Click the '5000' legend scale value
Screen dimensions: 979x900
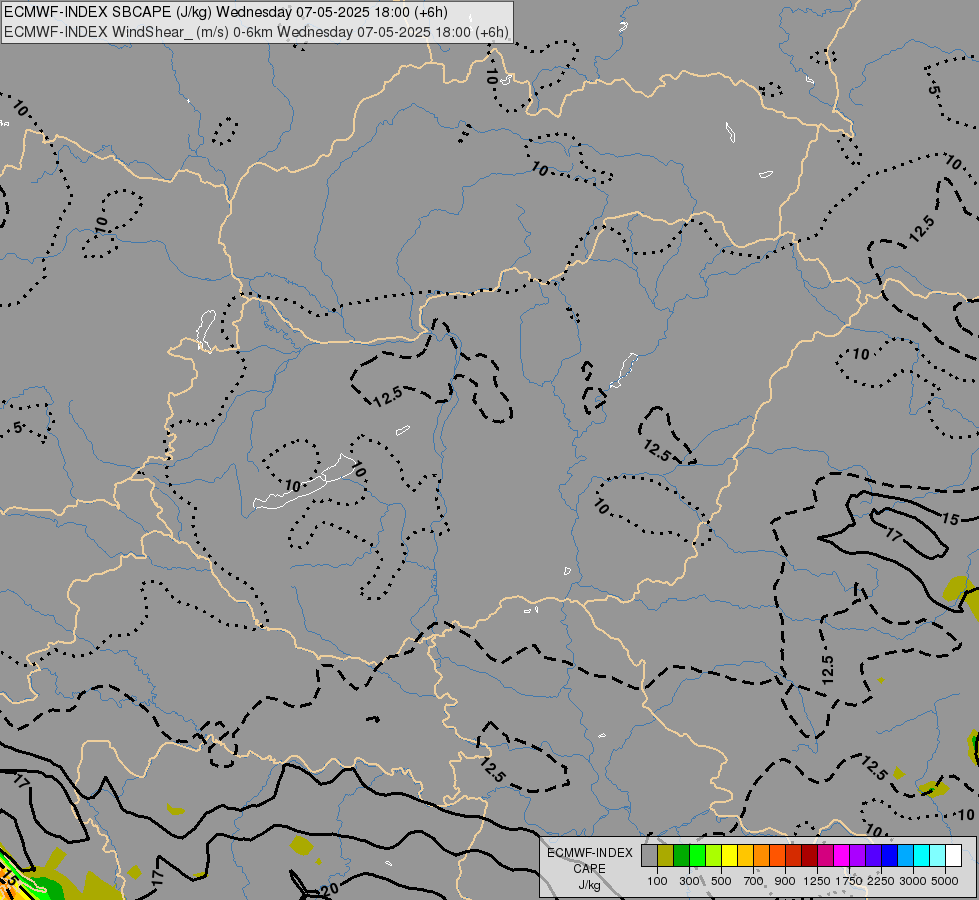[x=945, y=881]
